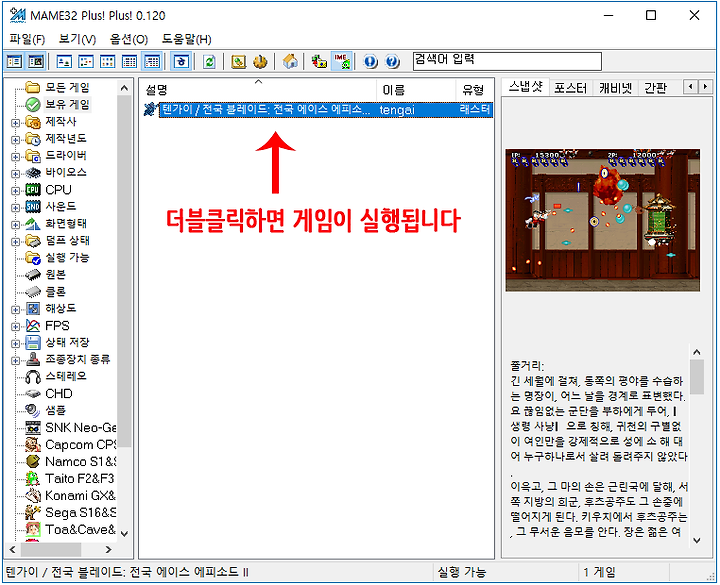Screen dimensions: 720x585
Task: Expand the 제작사 tree node
Action: click(15, 123)
